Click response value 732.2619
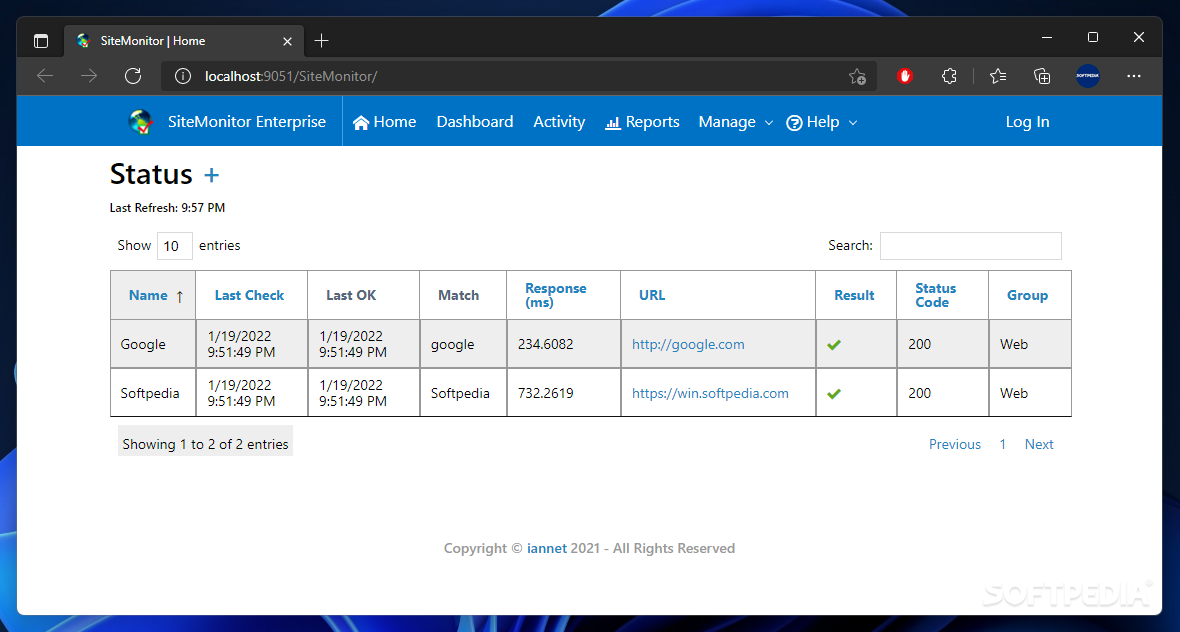Screen dimensions: 1180x632 (x=546, y=393)
